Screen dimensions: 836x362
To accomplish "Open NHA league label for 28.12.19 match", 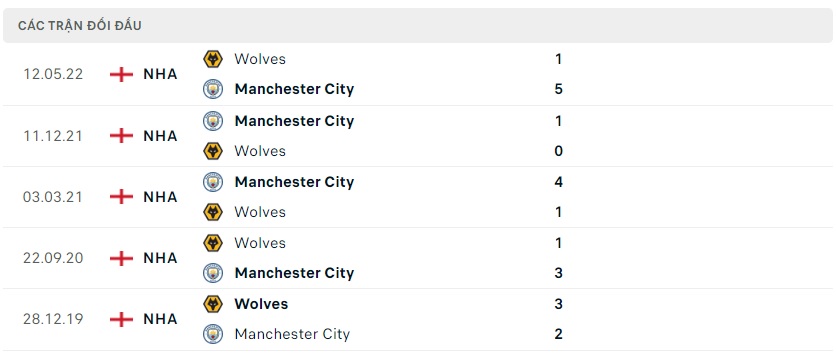I will [160, 319].
